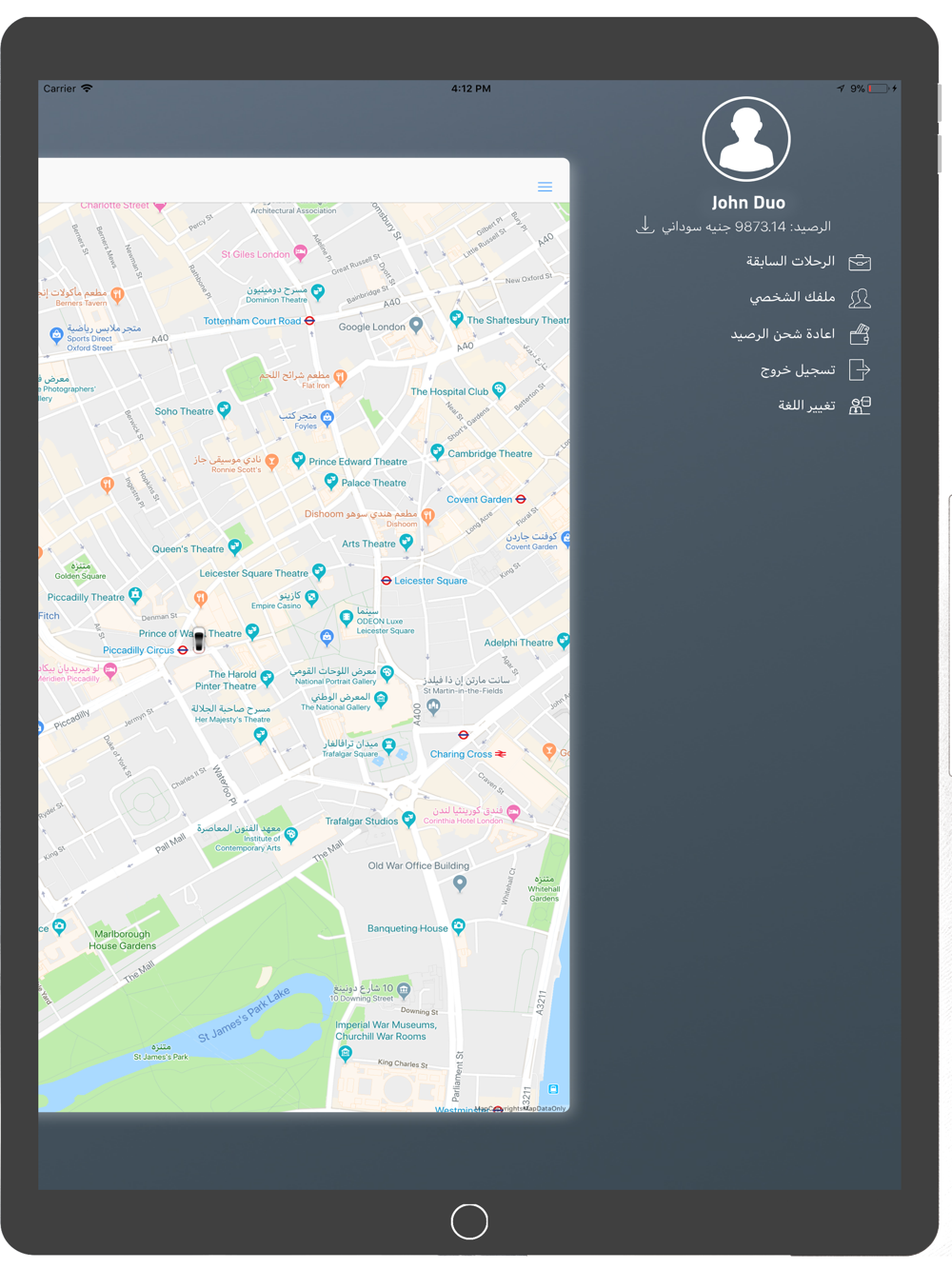Screen dimensions: 952x1270
Task: Open the ملفك الشخصي menu label
Action: [x=792, y=297]
